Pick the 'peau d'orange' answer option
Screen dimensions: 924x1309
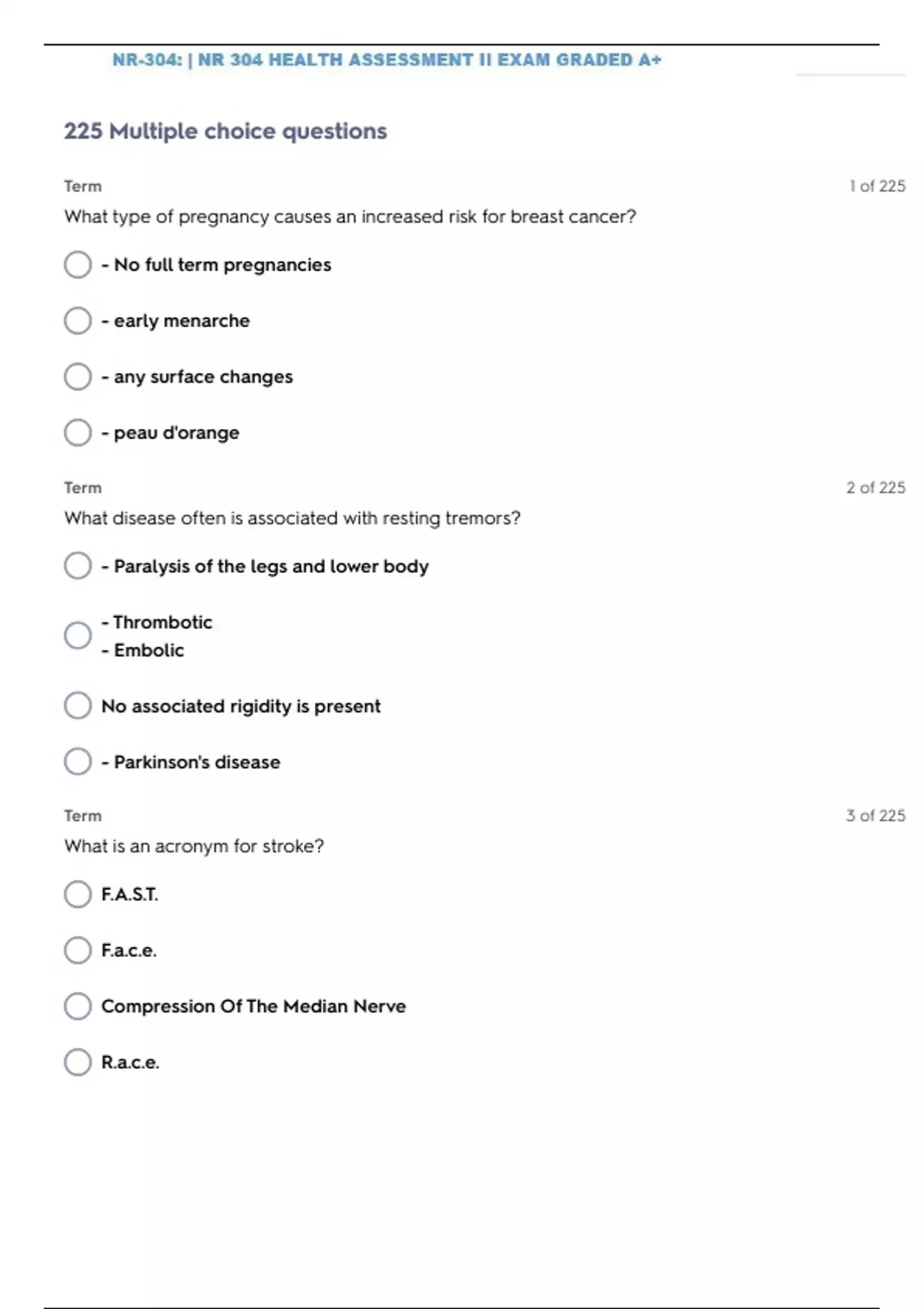(x=78, y=433)
